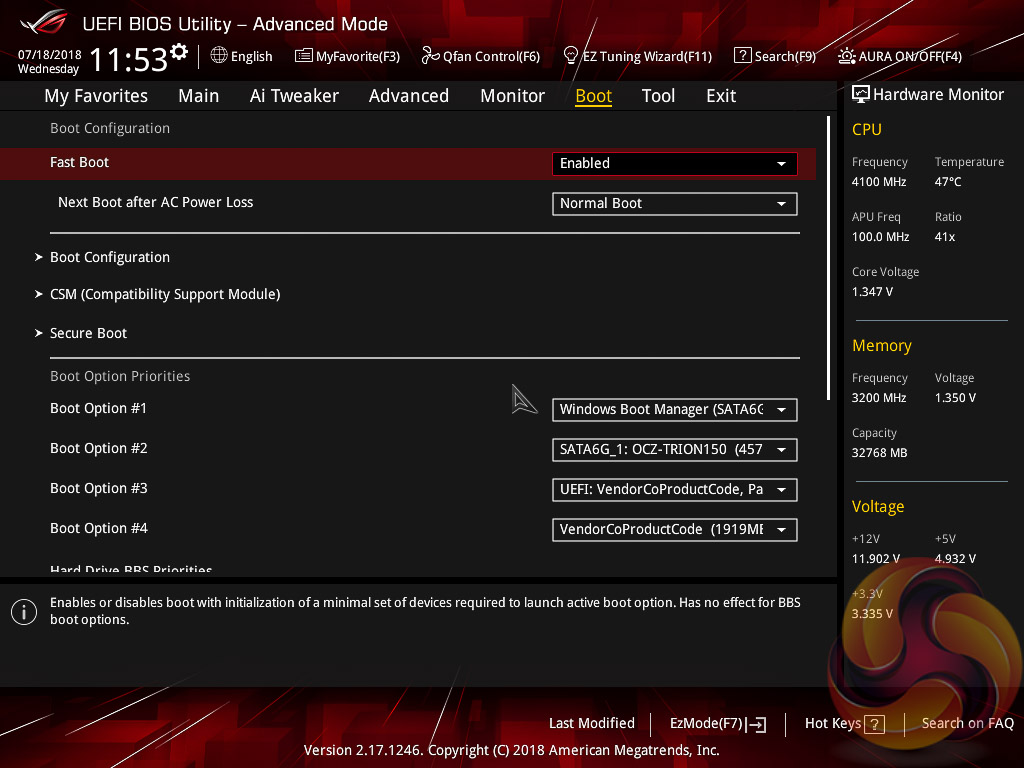Expand the Boot Configuration submenu
1024x768 pixels.
coord(110,257)
